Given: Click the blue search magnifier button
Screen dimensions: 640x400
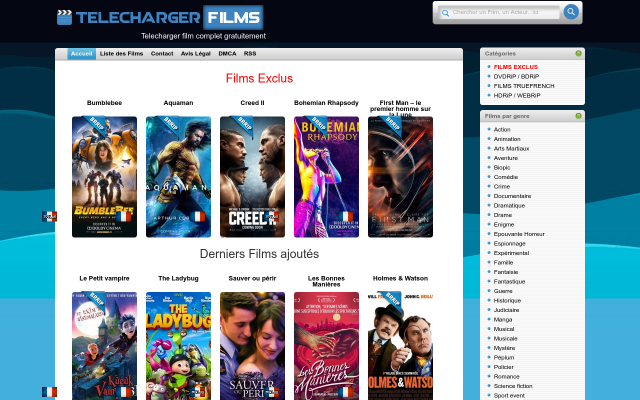Looking at the screenshot, I should tap(571, 12).
